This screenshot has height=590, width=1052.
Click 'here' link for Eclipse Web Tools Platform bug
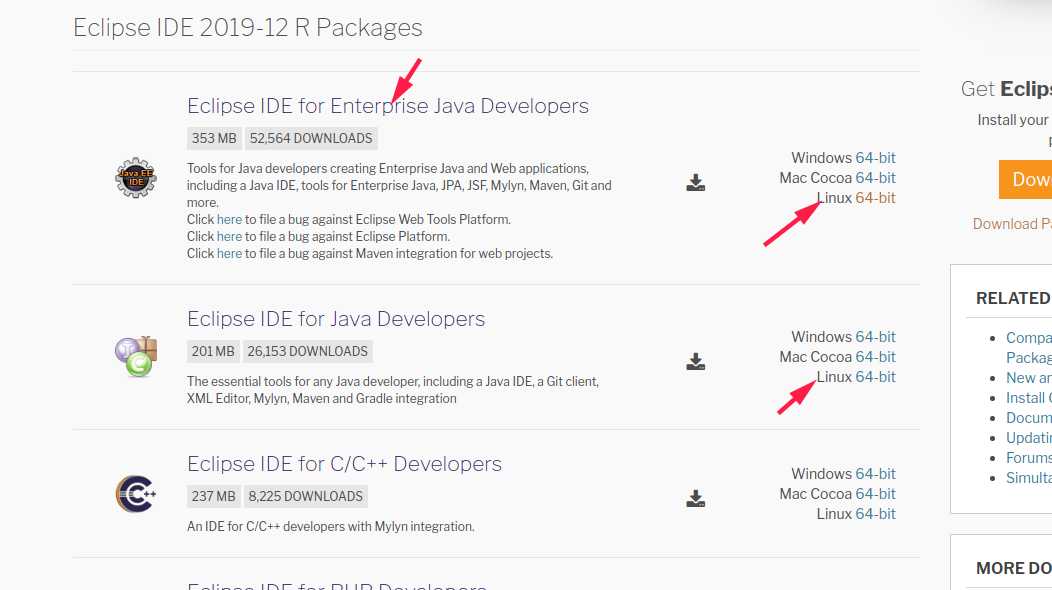click(229, 219)
